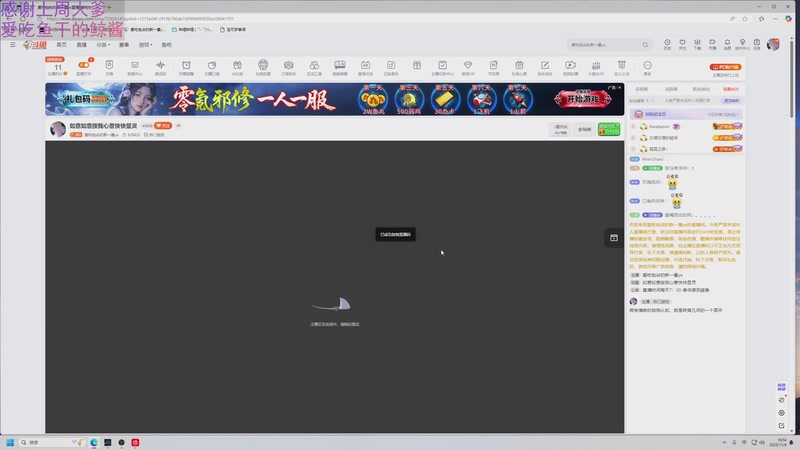Viewport: 800px width, 450px height.
Task: Click the share arrow next to follow
Action: tap(178, 126)
